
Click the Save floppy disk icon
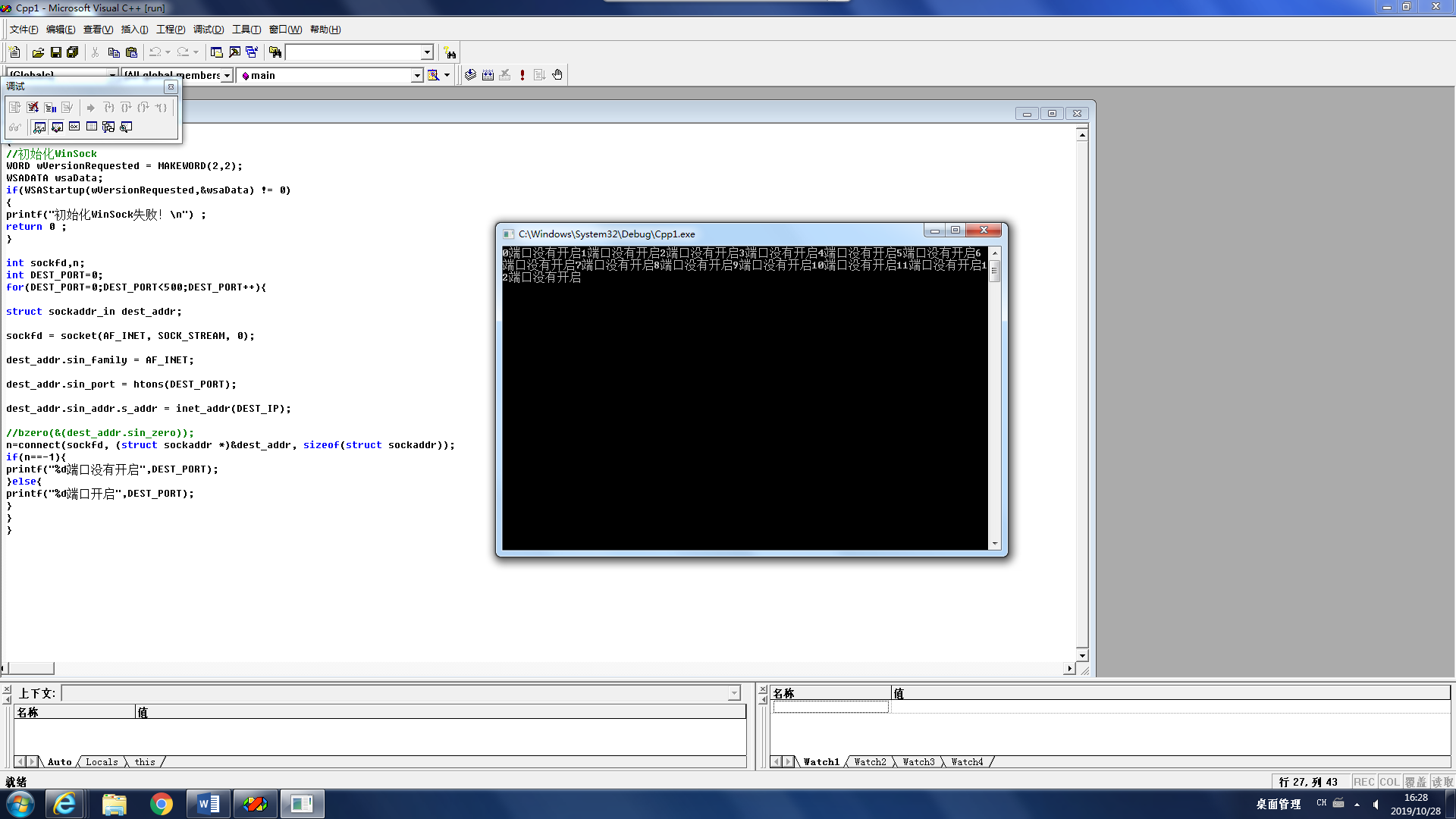(55, 52)
